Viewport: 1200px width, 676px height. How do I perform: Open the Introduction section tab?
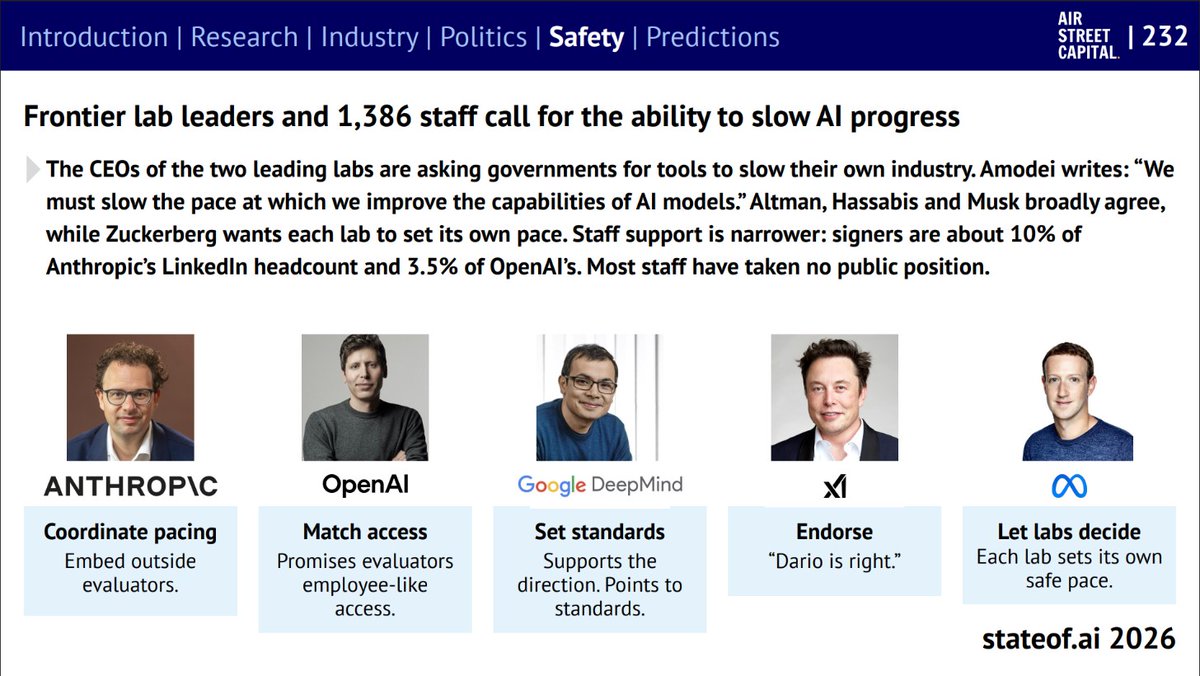94,38
